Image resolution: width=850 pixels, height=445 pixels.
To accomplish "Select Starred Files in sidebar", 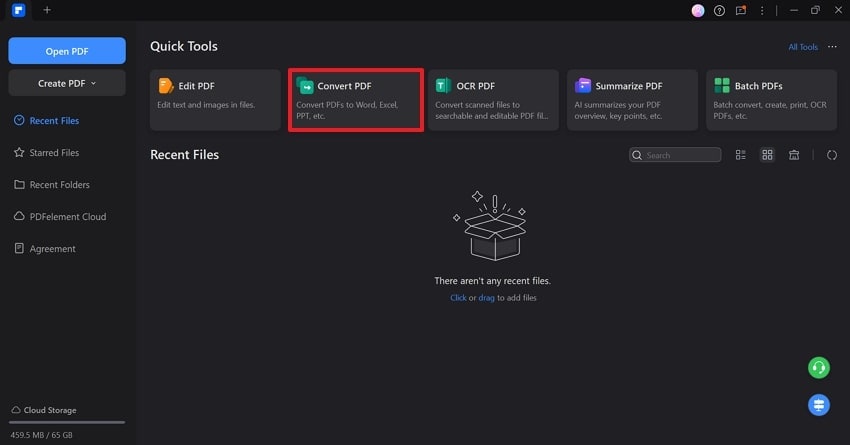I will tap(54, 152).
